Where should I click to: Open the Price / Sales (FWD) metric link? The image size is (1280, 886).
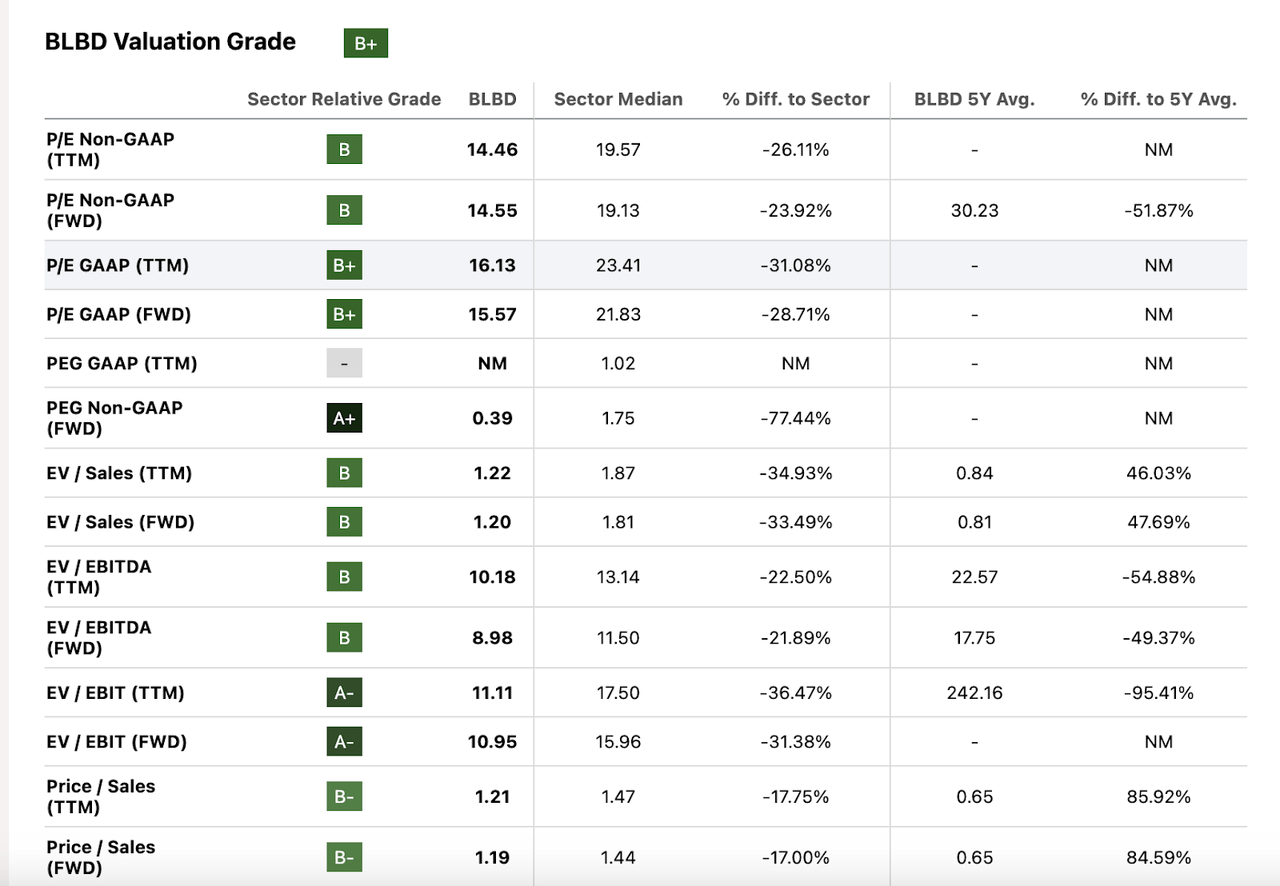pyautogui.click(x=100, y=858)
